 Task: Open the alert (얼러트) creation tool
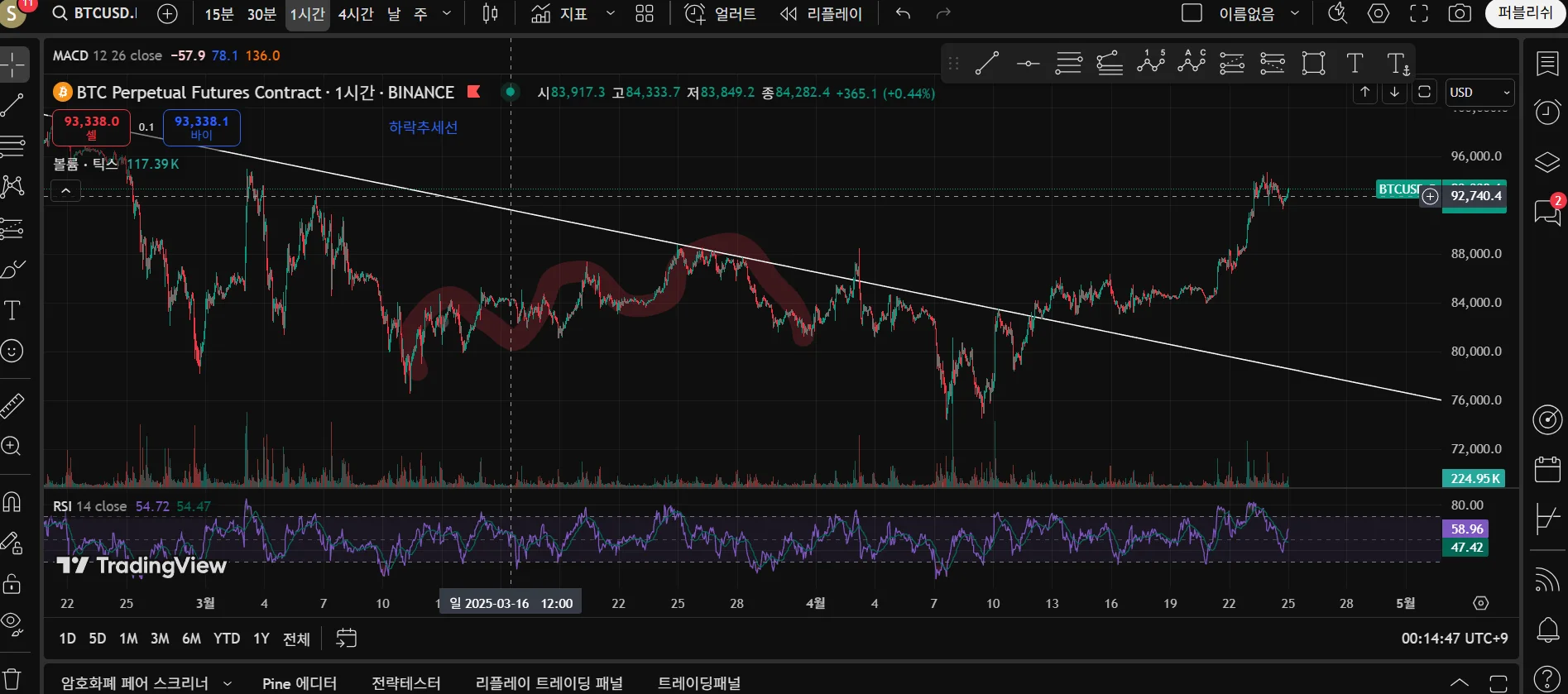(720, 14)
